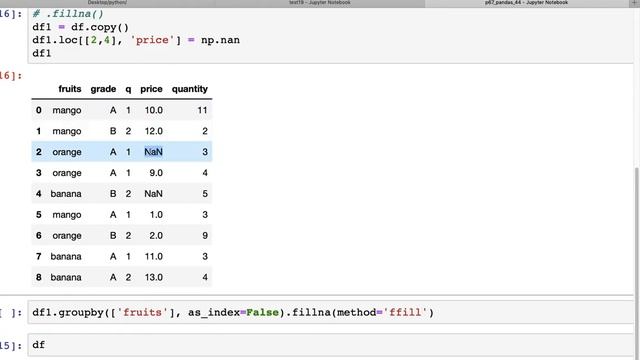
Task: Click the 'fruits' string in groupby code
Action: tap(142, 312)
